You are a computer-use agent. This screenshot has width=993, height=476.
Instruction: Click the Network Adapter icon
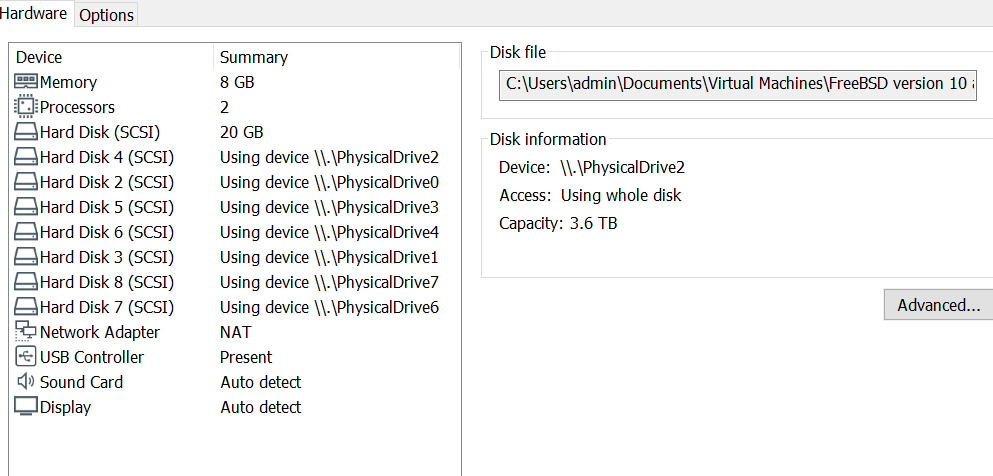26,332
